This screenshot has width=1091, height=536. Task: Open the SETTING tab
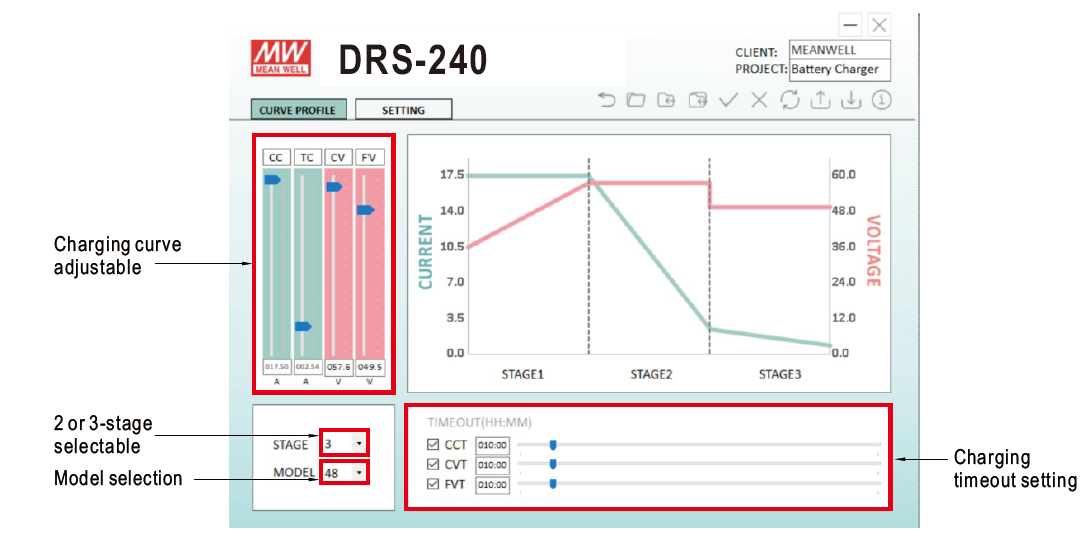point(404,110)
